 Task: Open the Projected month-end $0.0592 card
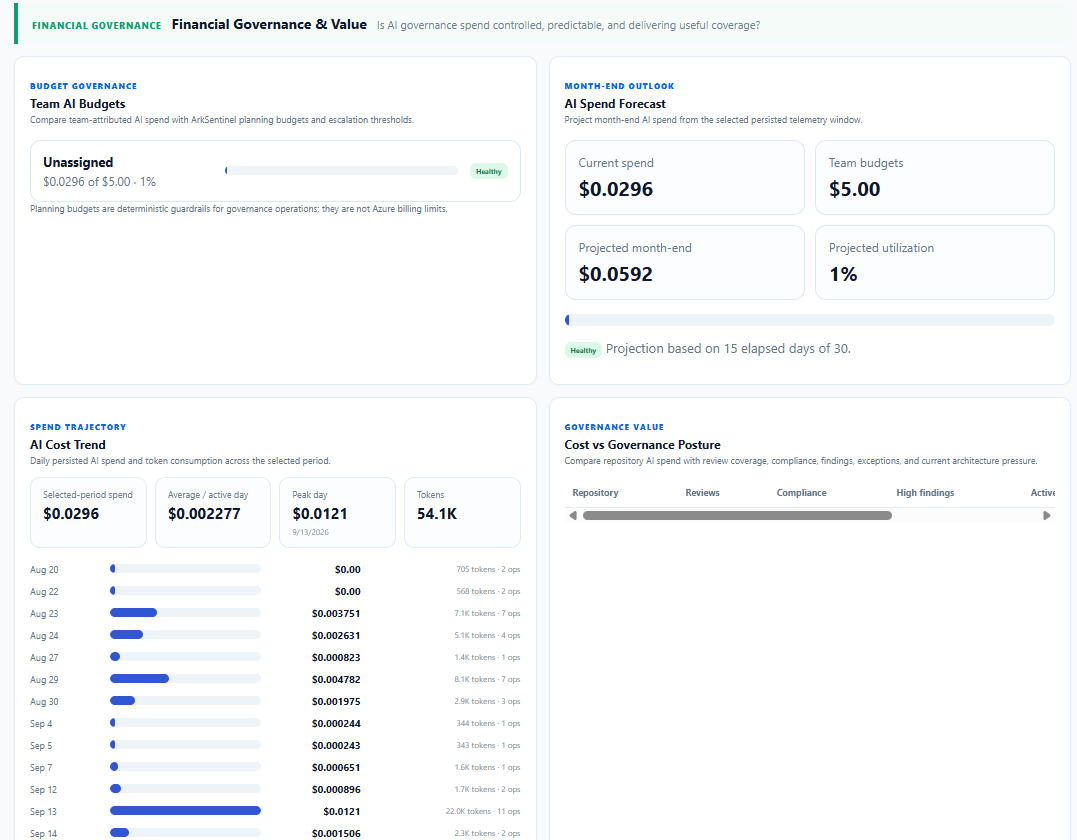coord(684,262)
